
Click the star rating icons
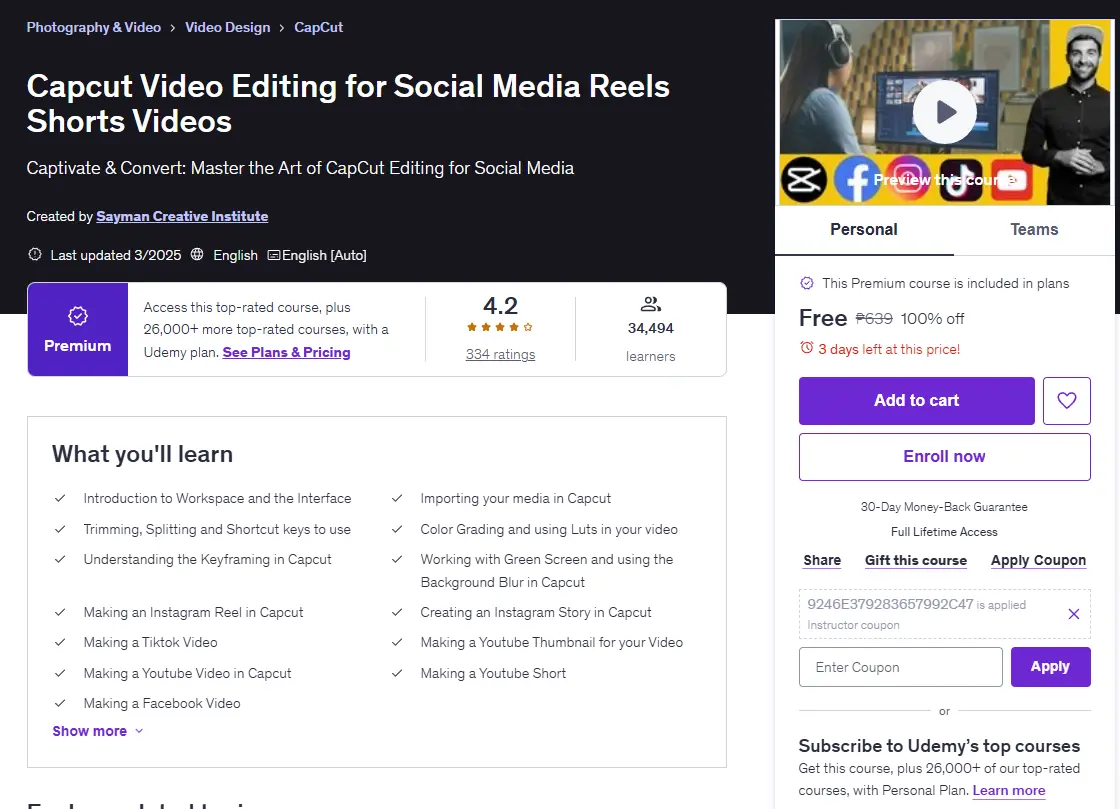pyautogui.click(x=500, y=327)
